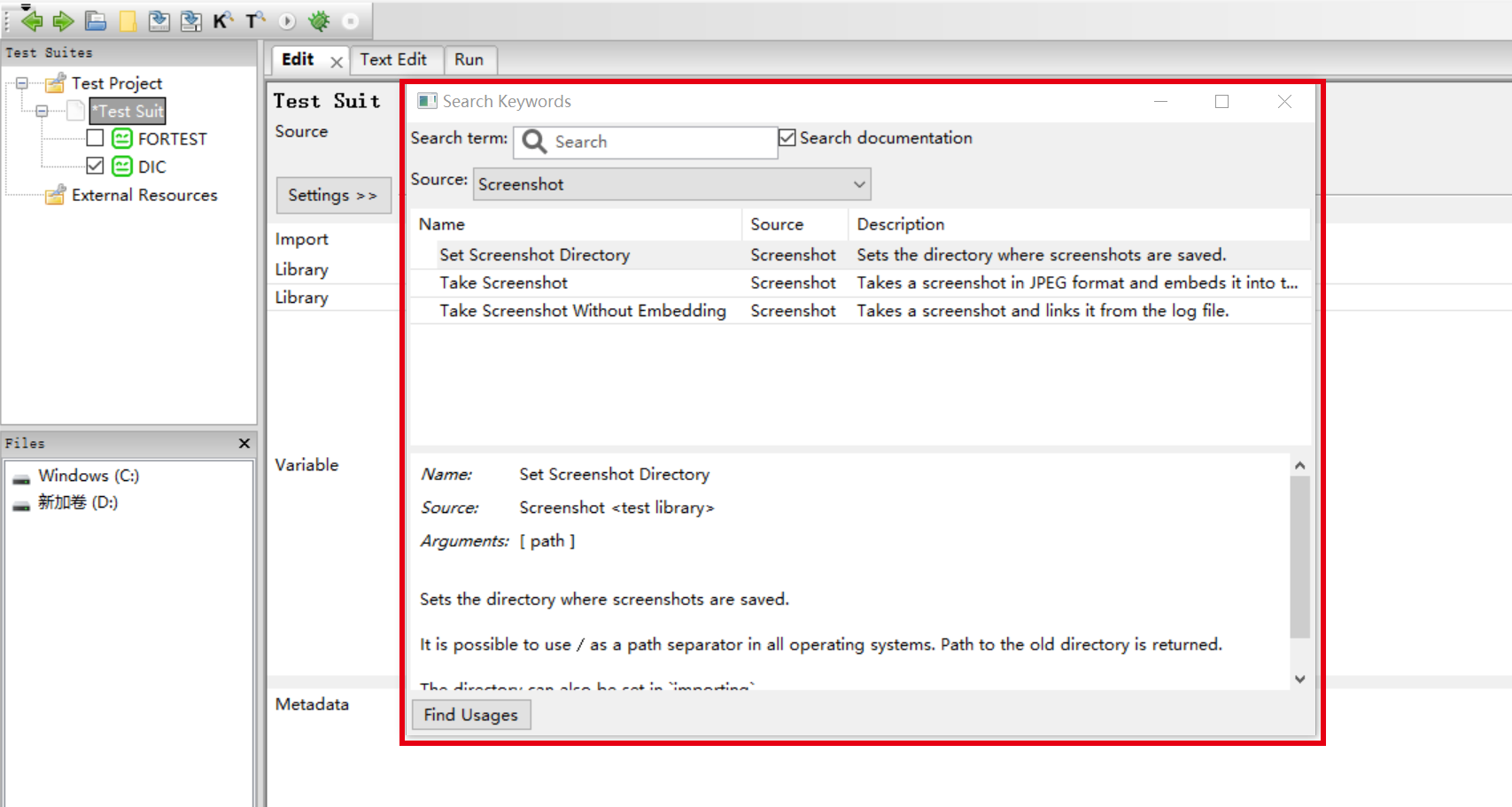Open the Source dropdown showing Screenshot

(x=671, y=184)
